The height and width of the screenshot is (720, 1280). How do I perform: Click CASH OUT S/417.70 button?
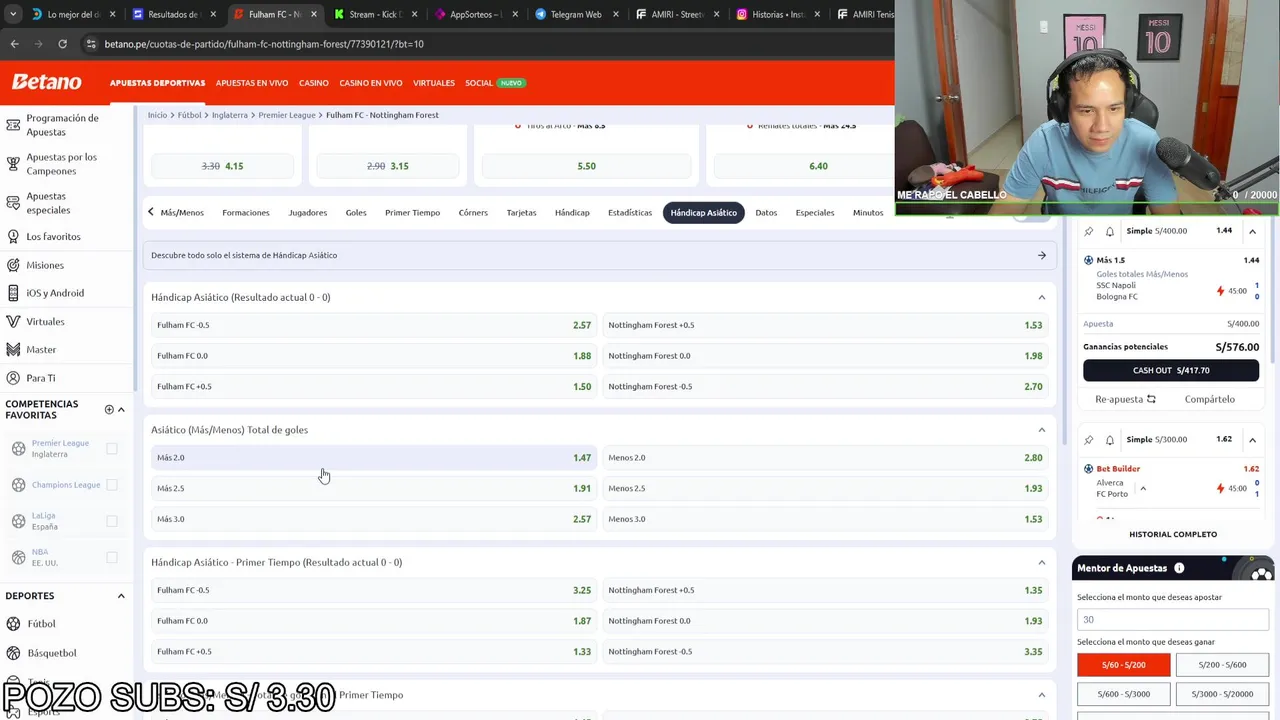1171,370
